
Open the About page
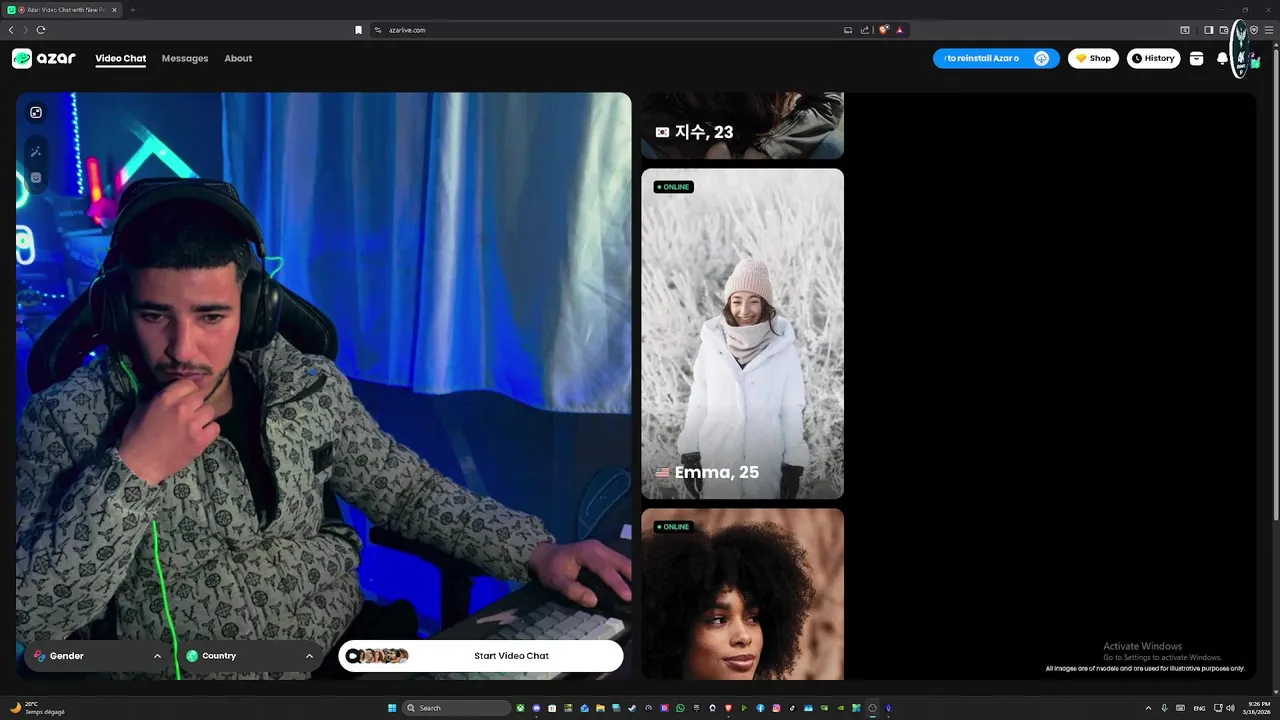pyautogui.click(x=238, y=58)
